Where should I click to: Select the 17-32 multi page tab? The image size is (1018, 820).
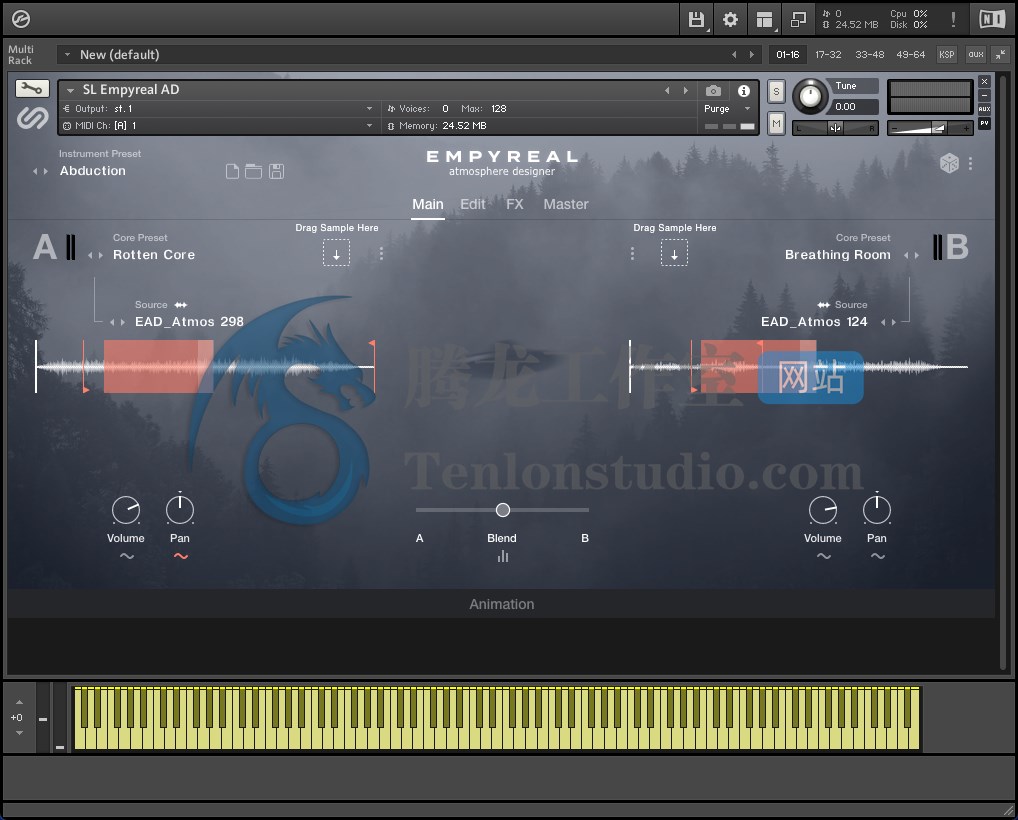[x=828, y=55]
